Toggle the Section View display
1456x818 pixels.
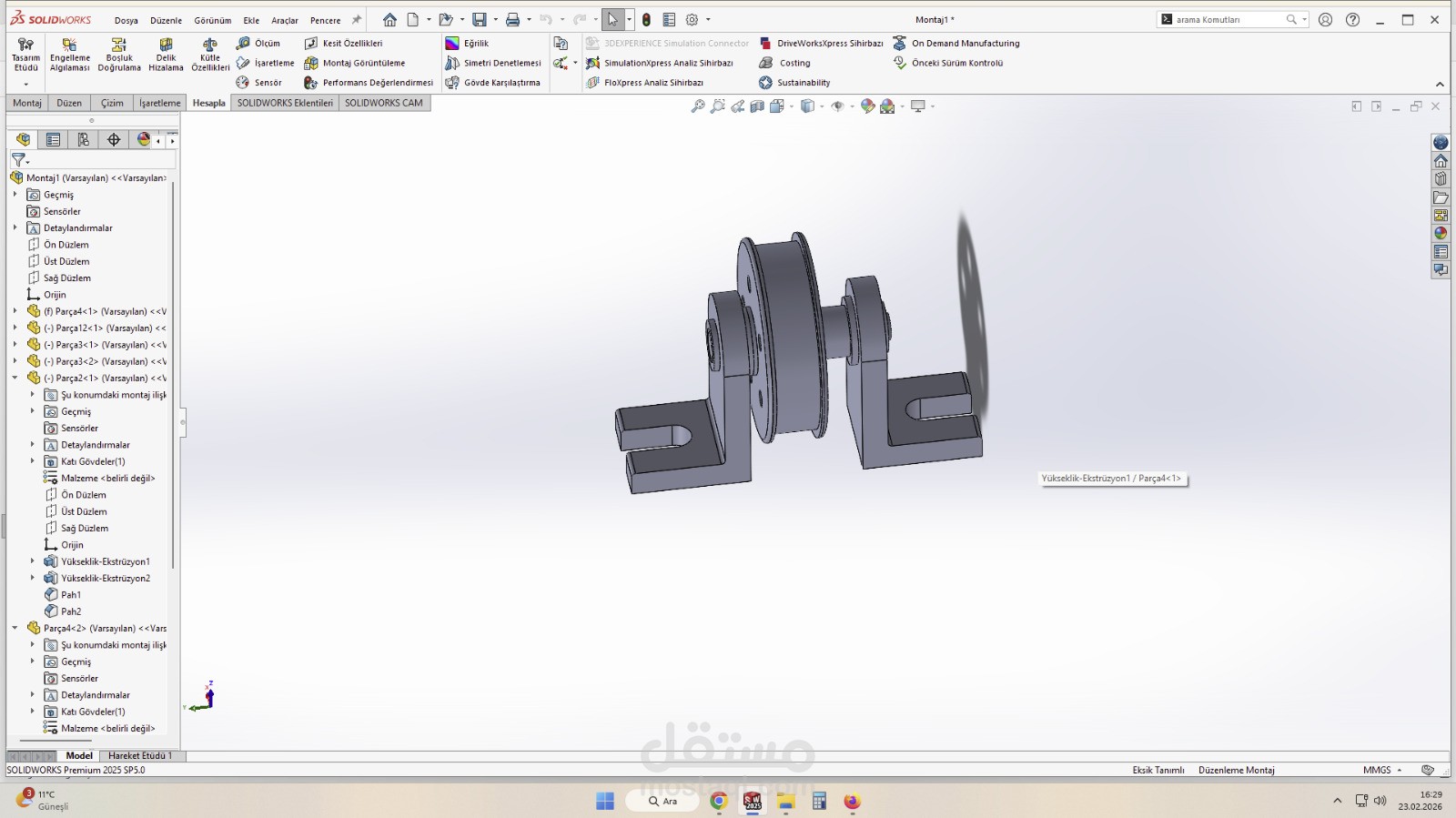[x=757, y=106]
